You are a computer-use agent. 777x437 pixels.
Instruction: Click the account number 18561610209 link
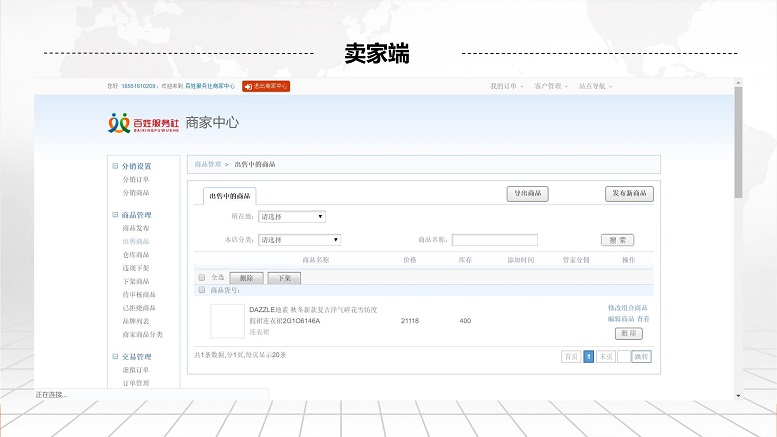pos(138,86)
